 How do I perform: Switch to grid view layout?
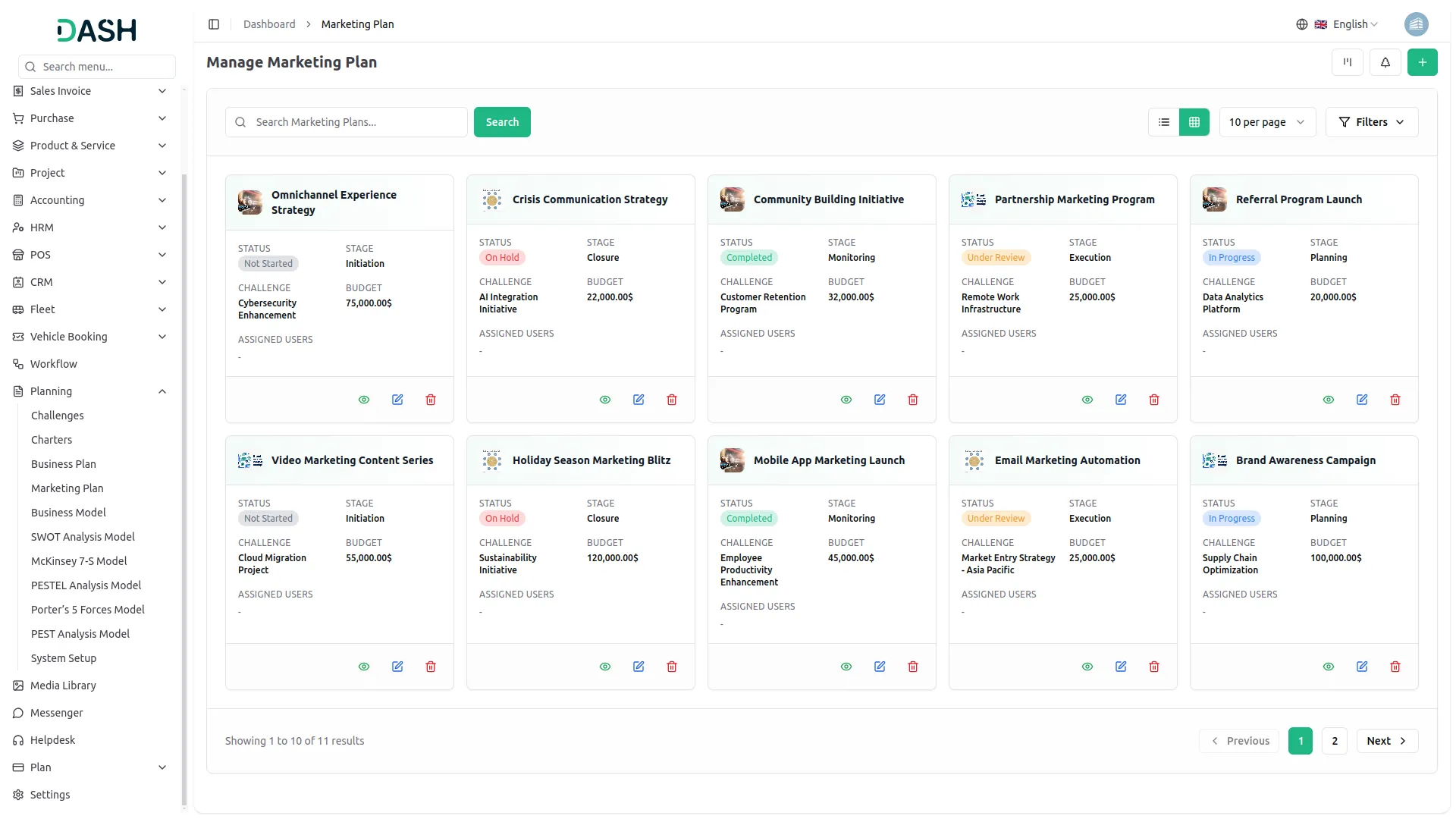coord(1194,122)
